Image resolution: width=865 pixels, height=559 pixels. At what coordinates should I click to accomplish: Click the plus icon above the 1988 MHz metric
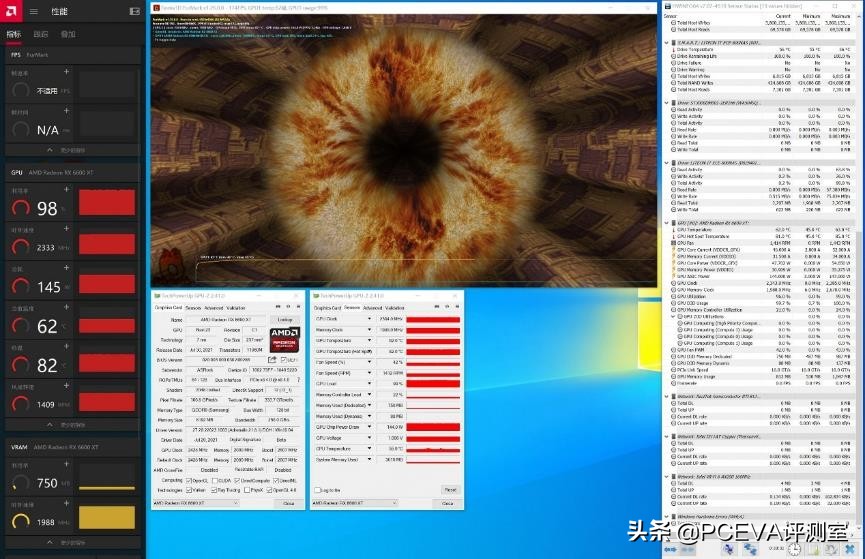pyautogui.click(x=67, y=504)
